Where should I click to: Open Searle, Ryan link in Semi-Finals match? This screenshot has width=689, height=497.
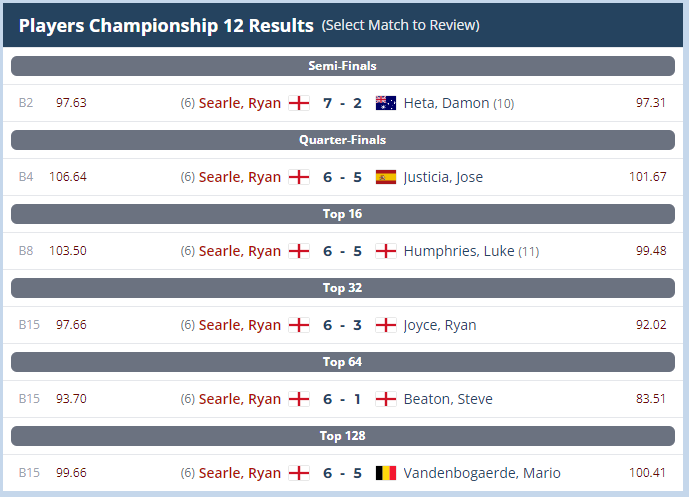coord(239,103)
